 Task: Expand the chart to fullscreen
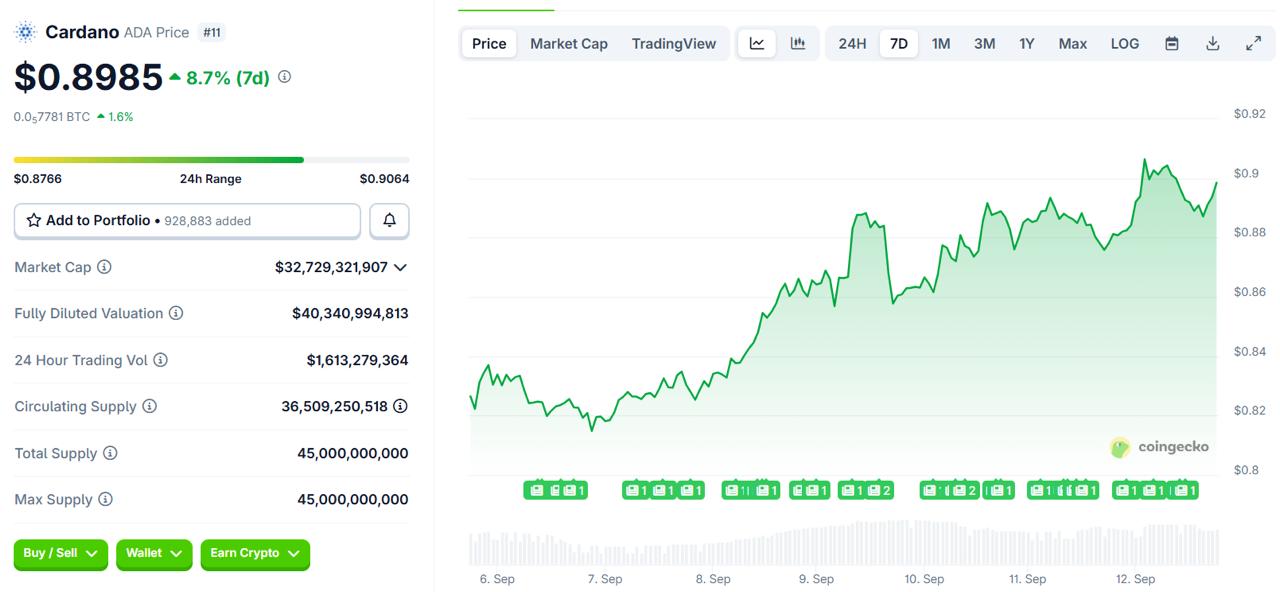pyautogui.click(x=1253, y=43)
